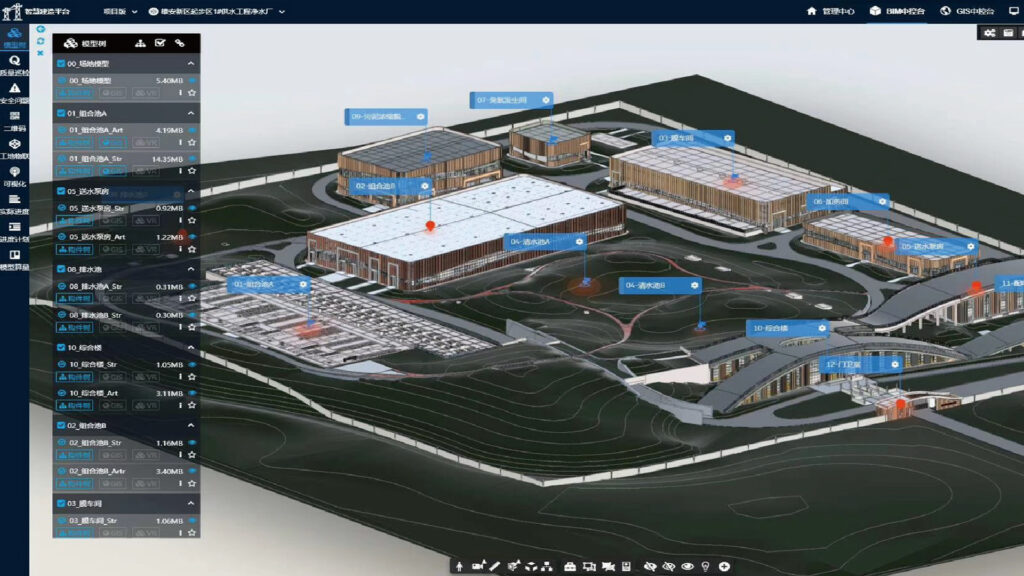
Task: Collapse the 01_组合池A group
Action: click(191, 113)
